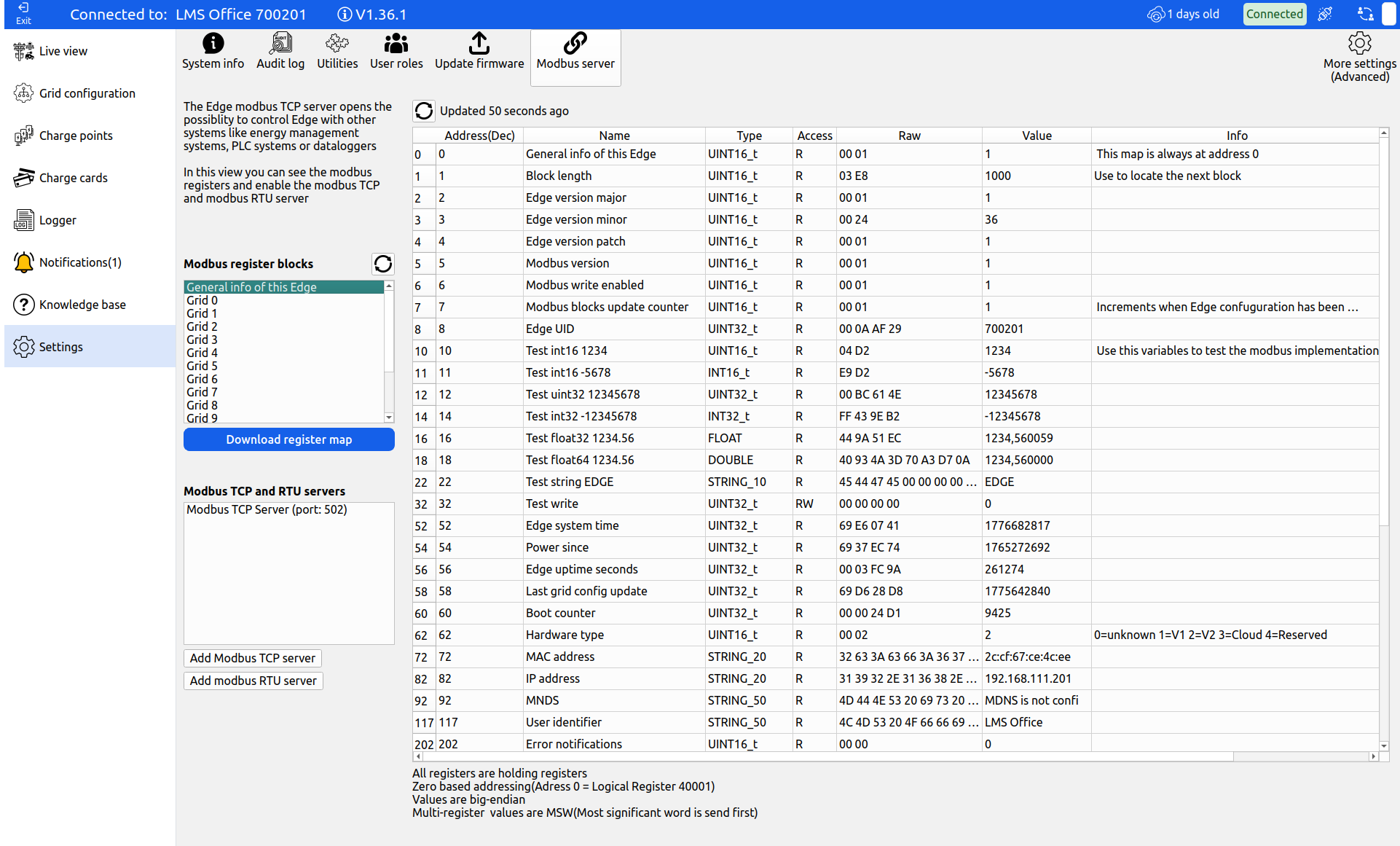
Task: Click the cloud sync '1 days old' icon
Action: pyautogui.click(x=1156, y=15)
